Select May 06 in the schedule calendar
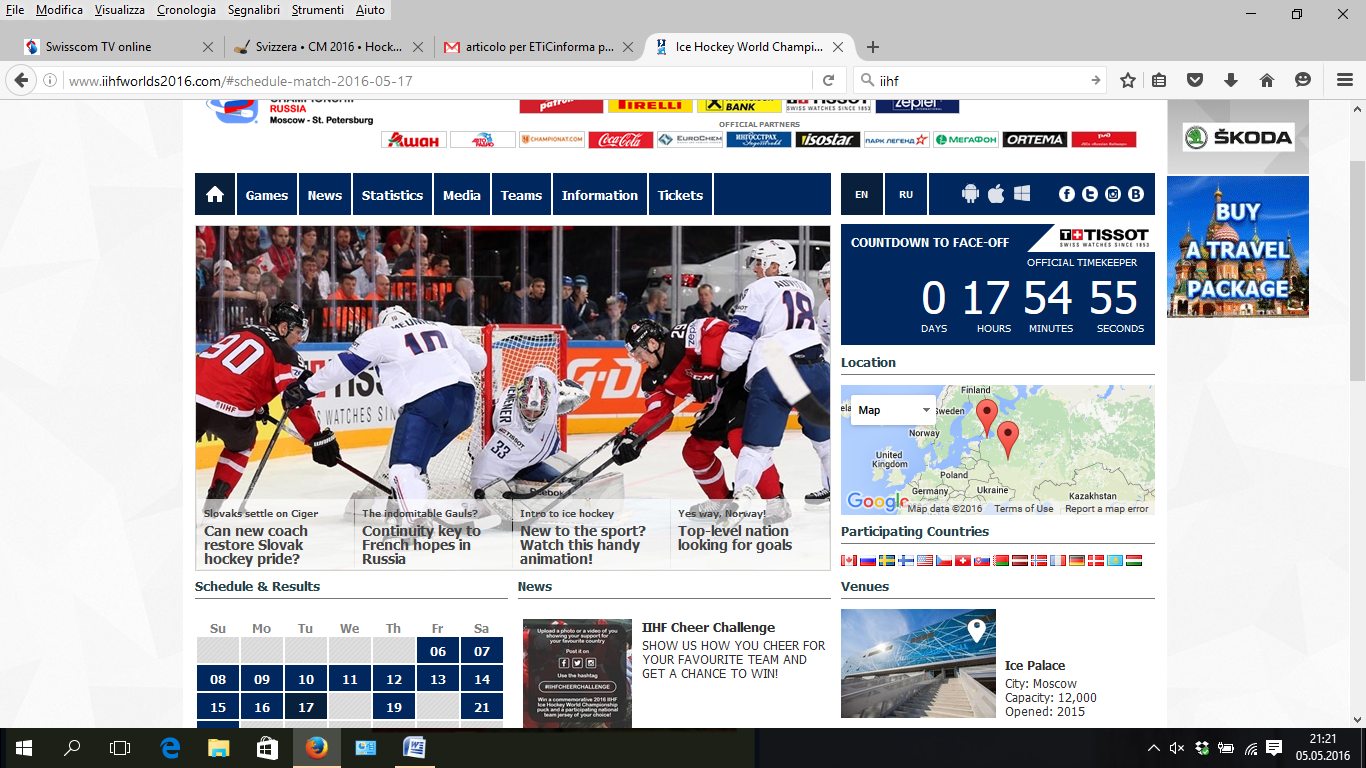 (438, 651)
